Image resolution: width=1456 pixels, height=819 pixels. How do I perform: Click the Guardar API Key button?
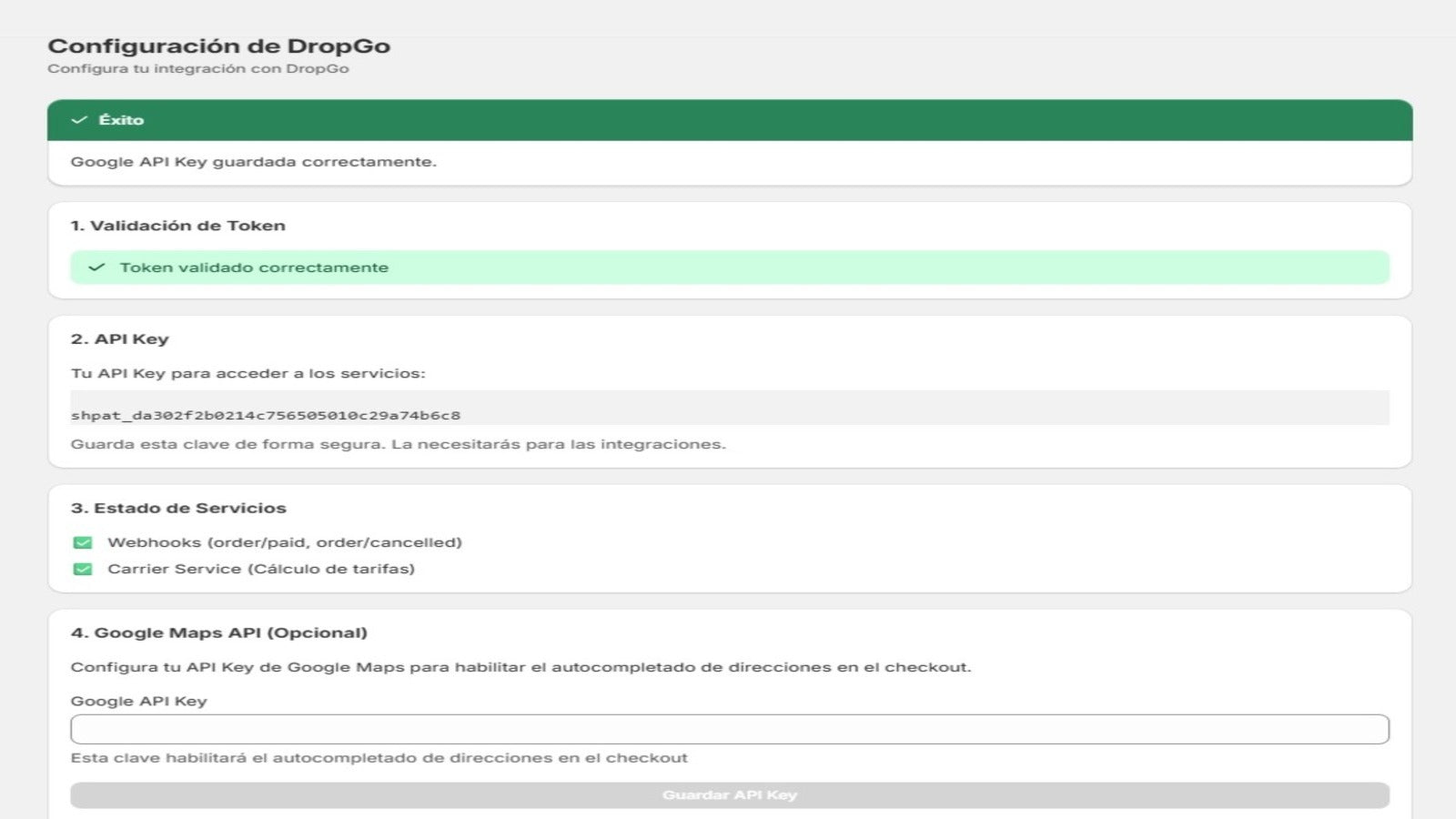pos(730,795)
